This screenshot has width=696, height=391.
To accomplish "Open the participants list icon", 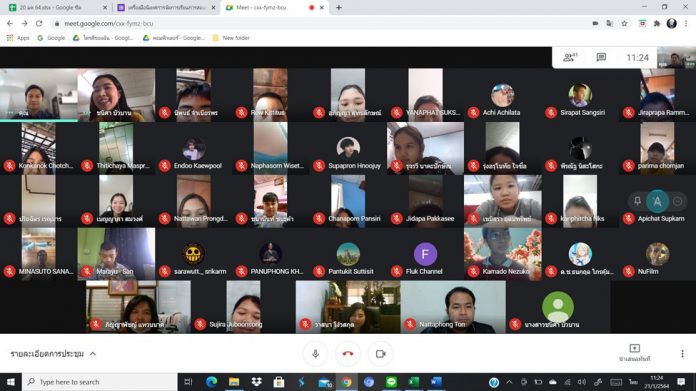I will click(570, 57).
